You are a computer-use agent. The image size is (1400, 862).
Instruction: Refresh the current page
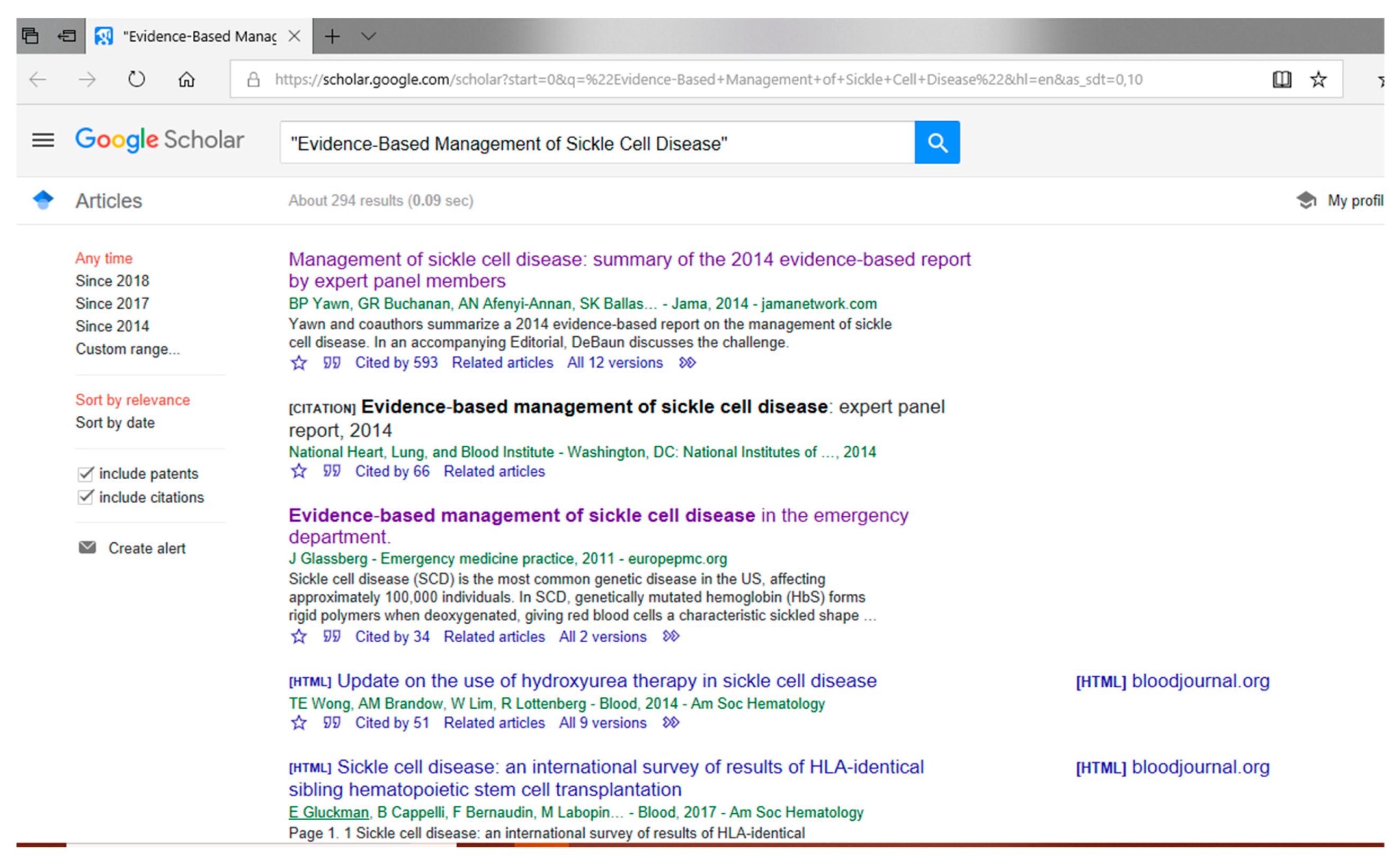[x=136, y=79]
